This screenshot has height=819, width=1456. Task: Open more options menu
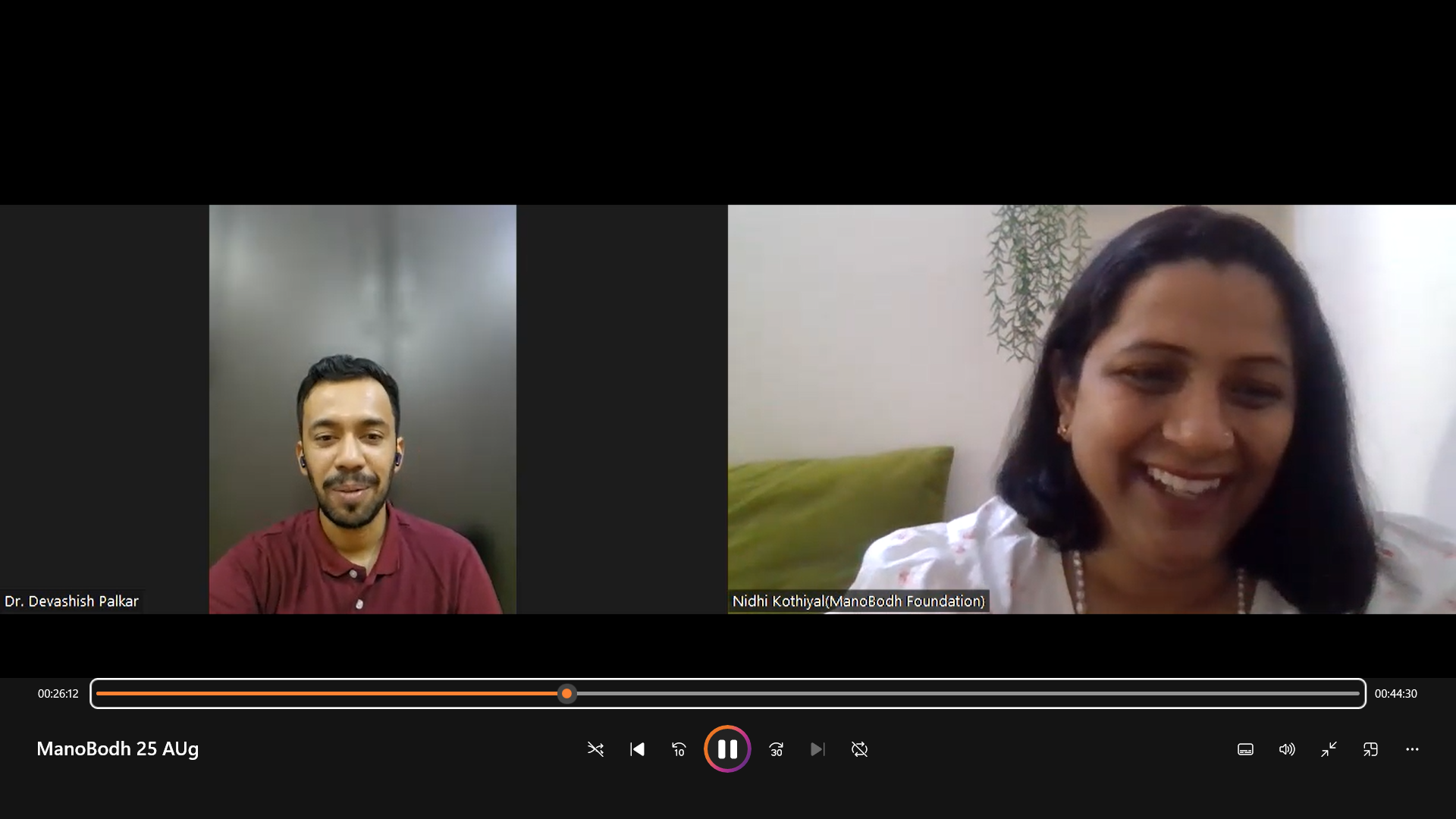tap(1412, 749)
